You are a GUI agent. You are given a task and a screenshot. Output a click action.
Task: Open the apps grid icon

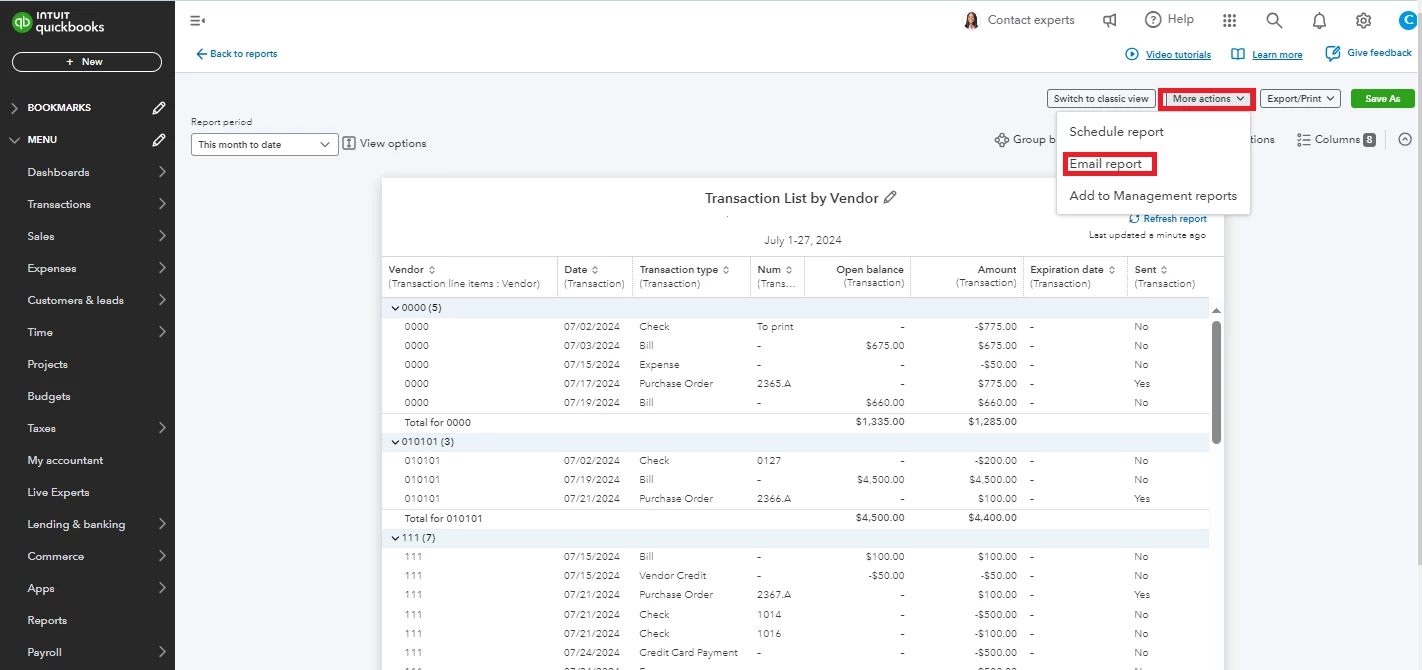(x=1230, y=20)
